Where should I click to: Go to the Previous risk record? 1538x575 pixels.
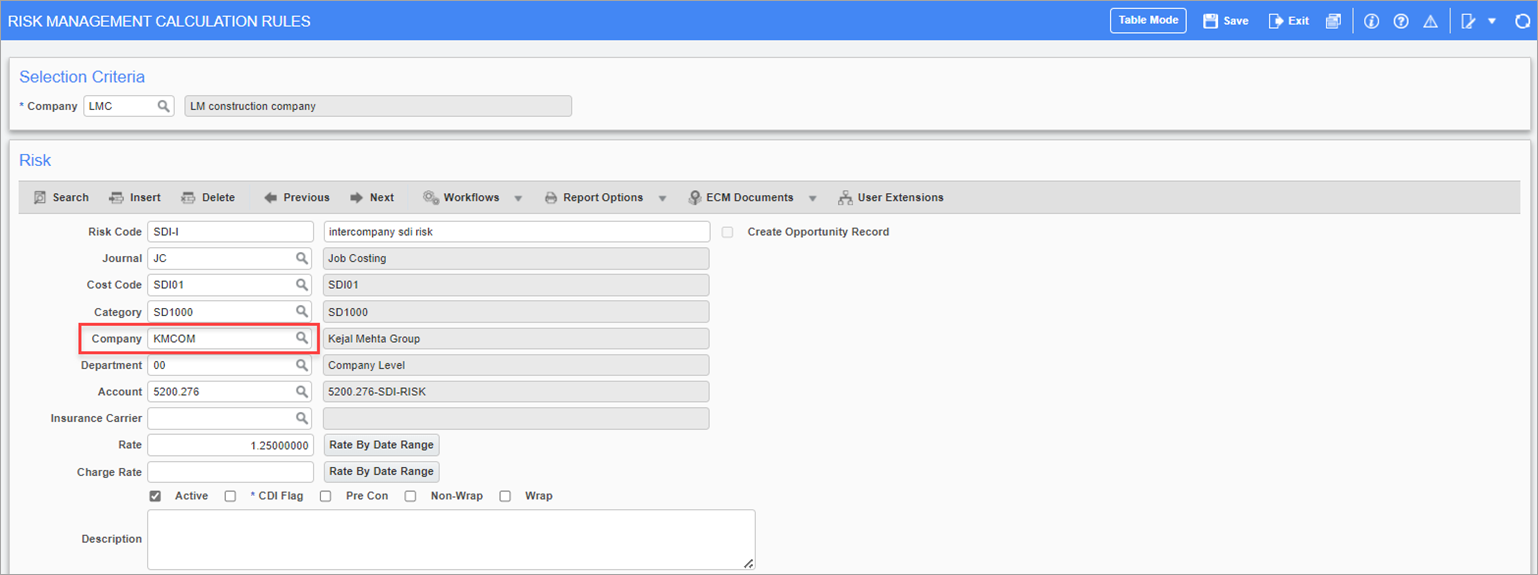point(296,197)
